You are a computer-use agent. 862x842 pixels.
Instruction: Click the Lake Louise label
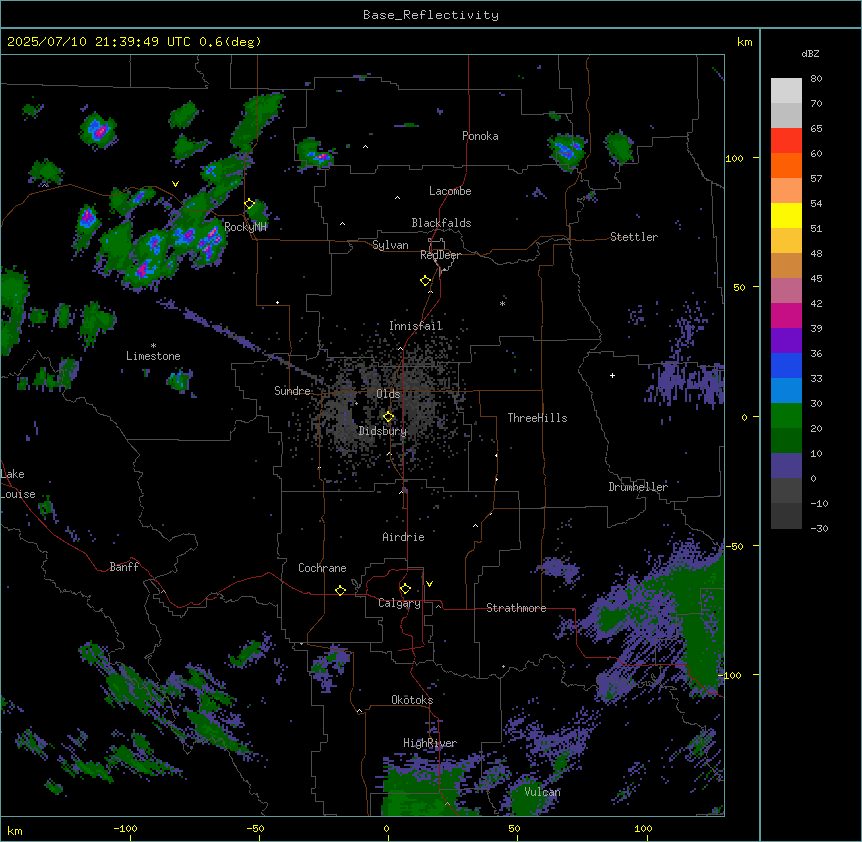point(18,484)
